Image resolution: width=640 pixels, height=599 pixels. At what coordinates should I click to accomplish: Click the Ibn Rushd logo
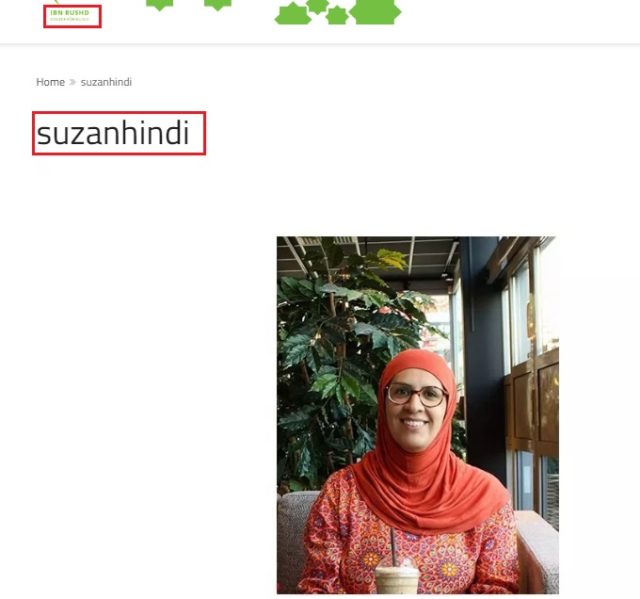click(72, 16)
